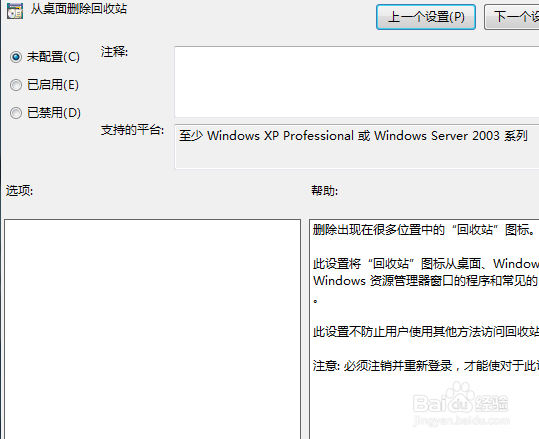539x439 pixels.
Task: Click help line starting 此设置不防止用户使用
Action: click(426, 332)
